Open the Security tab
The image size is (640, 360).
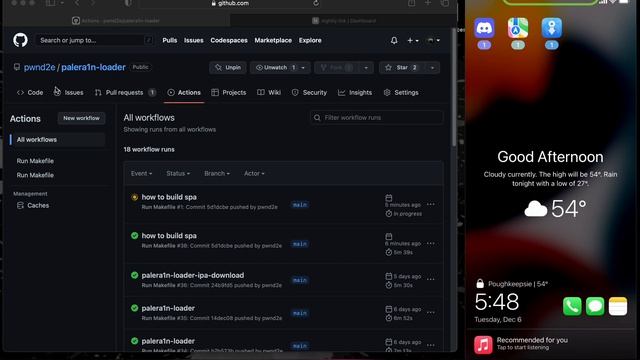[x=309, y=93]
